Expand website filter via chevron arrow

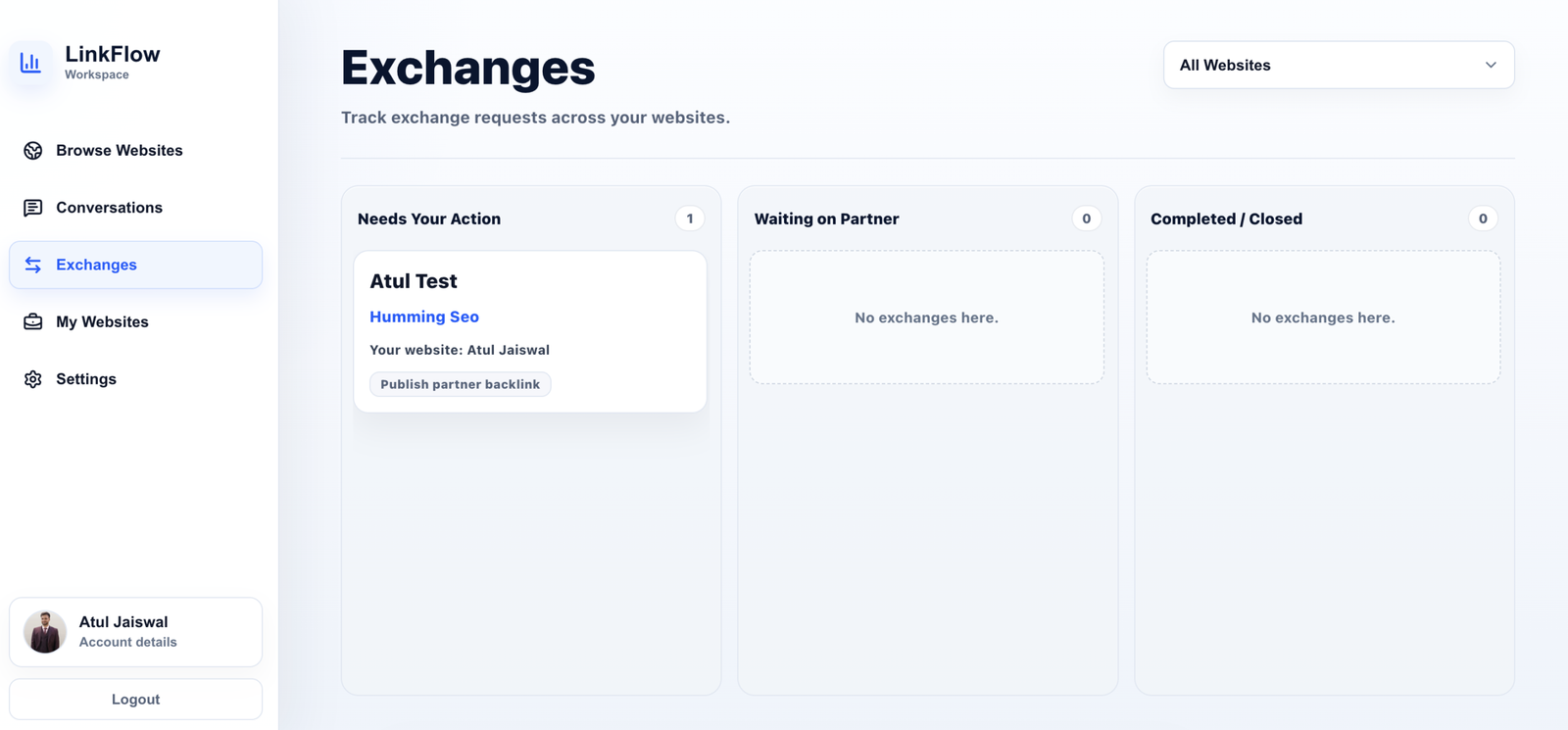tap(1491, 65)
